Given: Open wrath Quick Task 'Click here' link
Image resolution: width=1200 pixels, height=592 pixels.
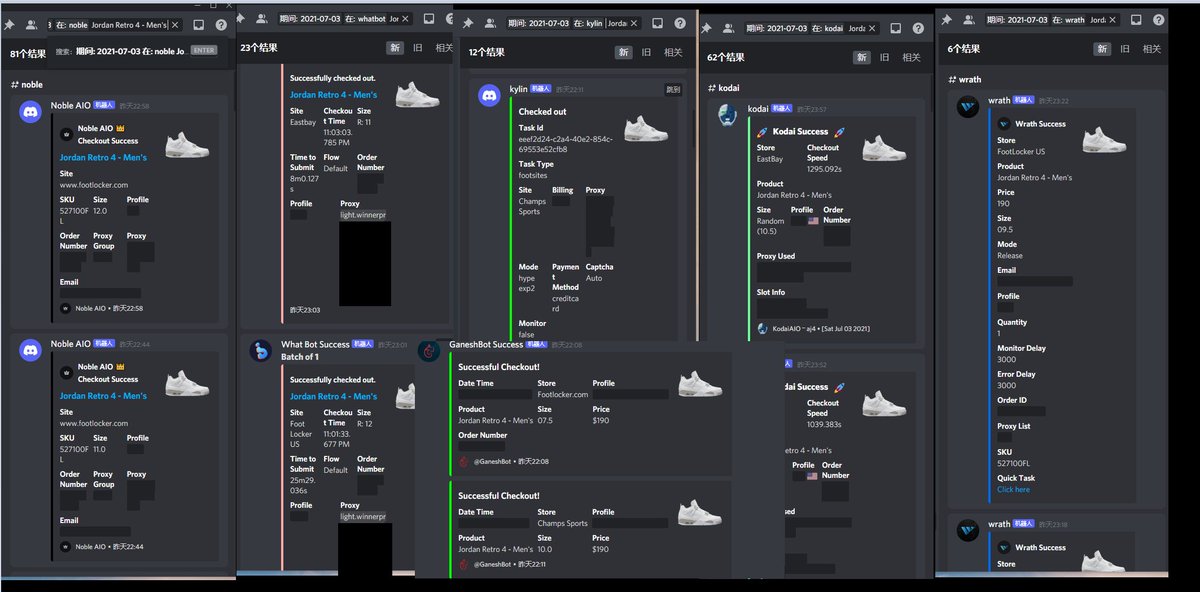Looking at the screenshot, I should [x=1013, y=490].
